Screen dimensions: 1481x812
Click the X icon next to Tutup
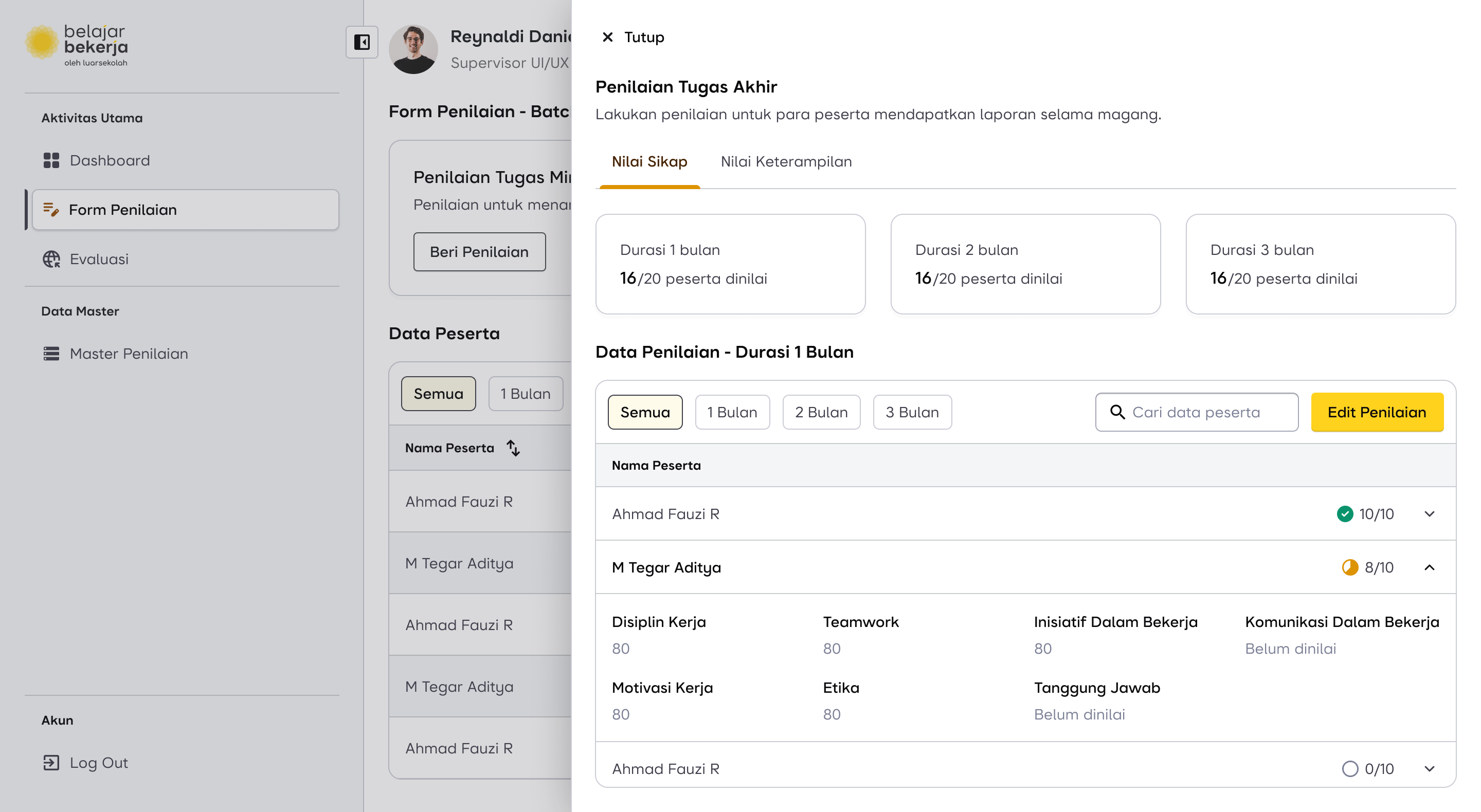point(607,38)
